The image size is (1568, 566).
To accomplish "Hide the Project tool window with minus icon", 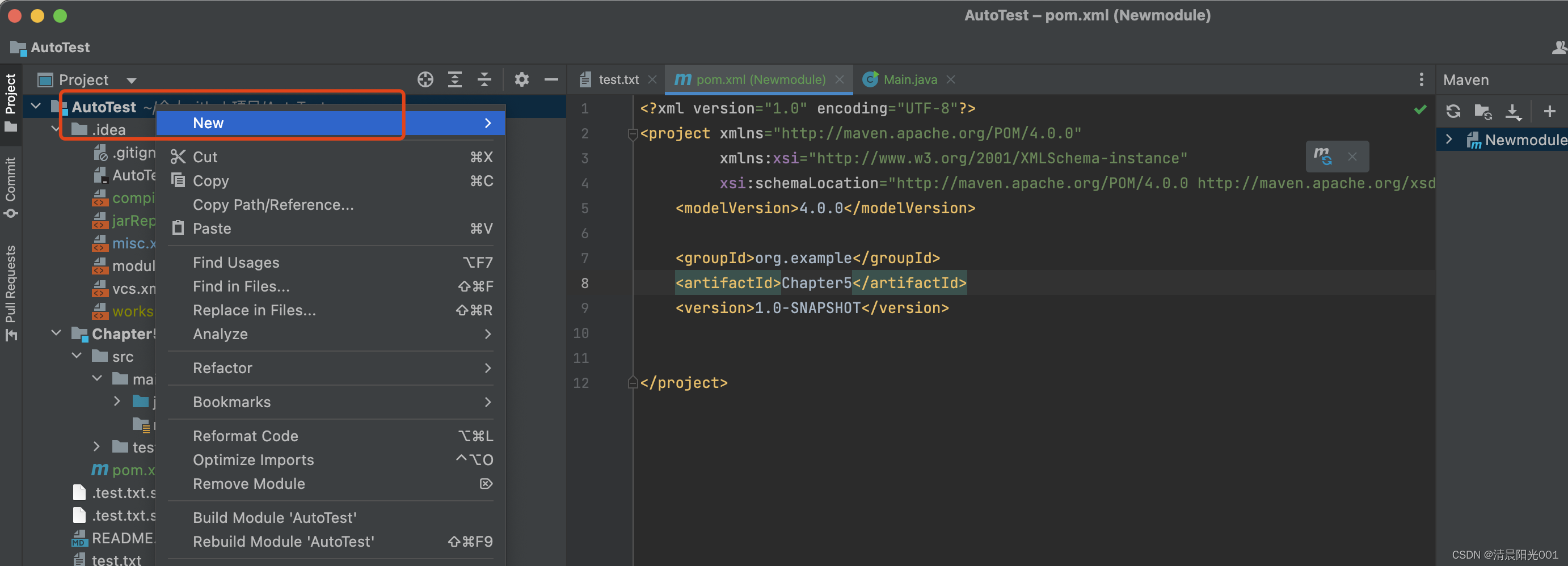I will [x=551, y=80].
